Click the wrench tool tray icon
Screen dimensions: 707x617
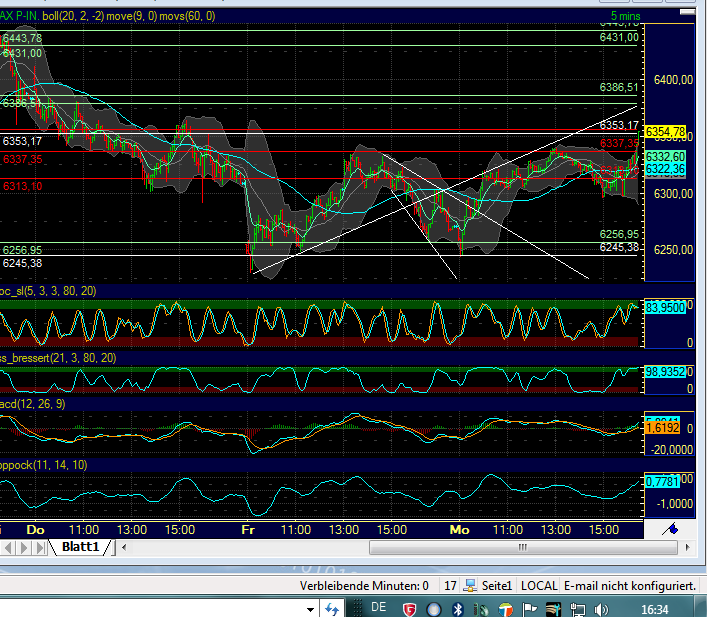click(554, 610)
